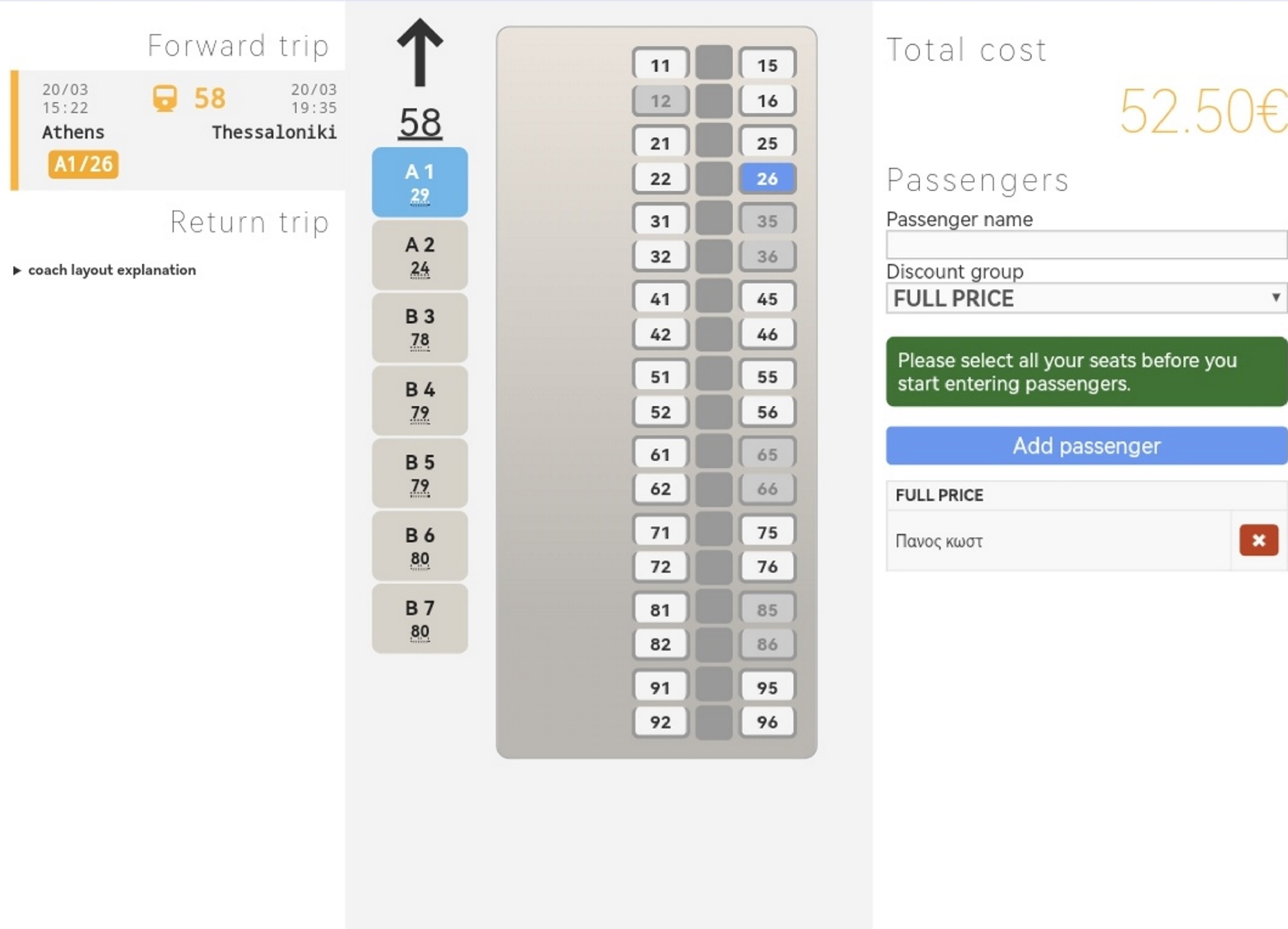The height and width of the screenshot is (929, 1288).
Task: Deselect the highlighted seat 26
Action: pyautogui.click(x=767, y=179)
